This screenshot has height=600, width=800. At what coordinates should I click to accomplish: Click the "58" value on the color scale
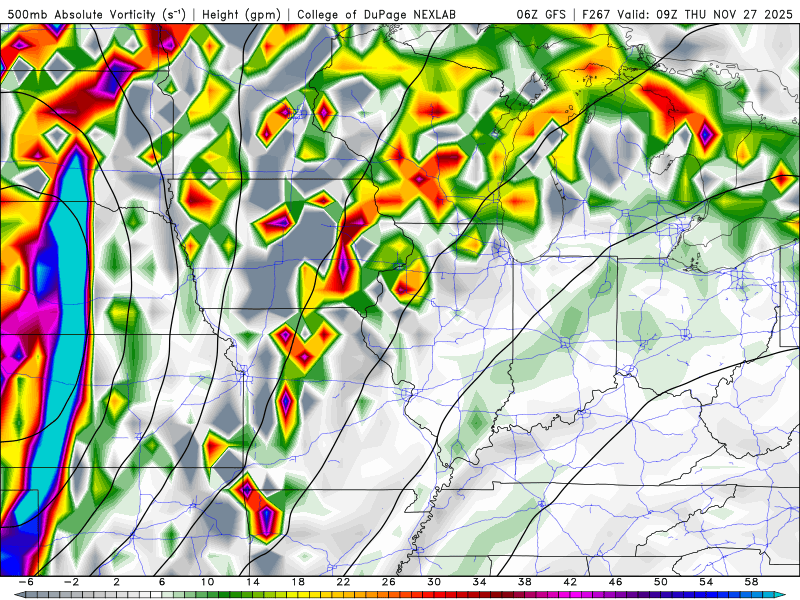(751, 582)
